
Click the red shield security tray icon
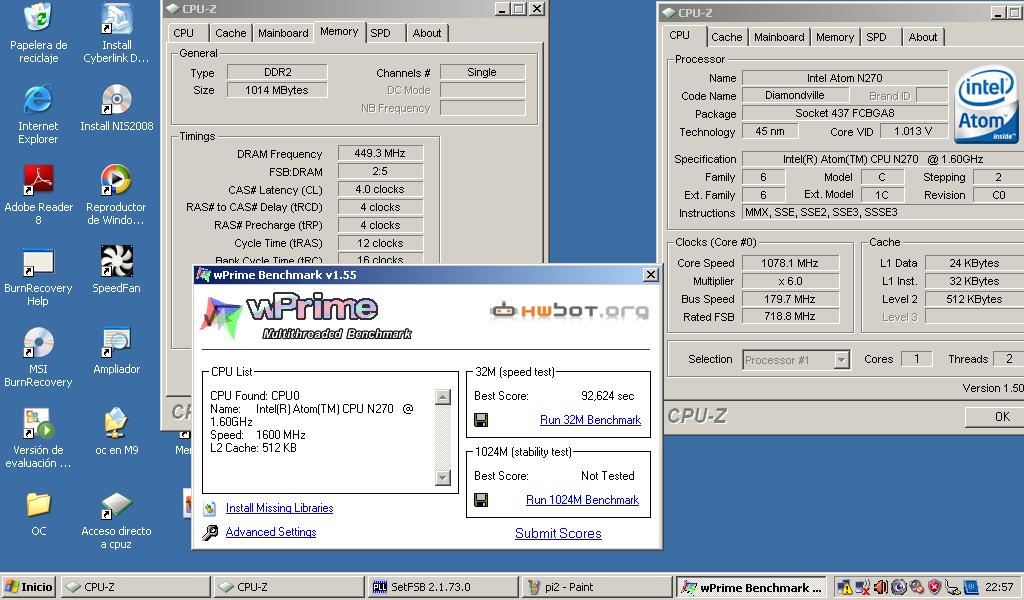click(x=935, y=587)
